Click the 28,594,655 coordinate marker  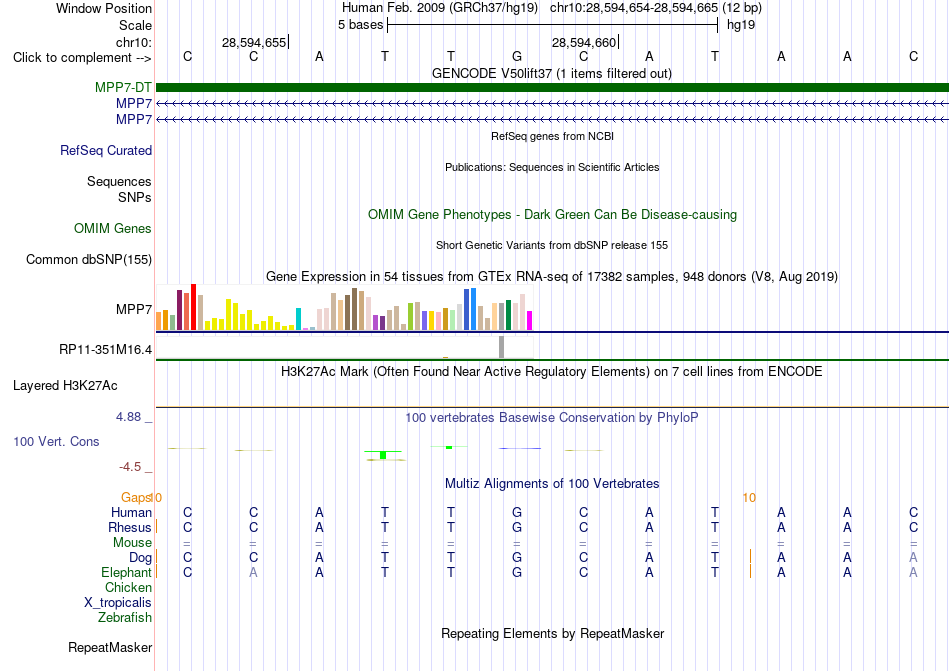coord(254,42)
